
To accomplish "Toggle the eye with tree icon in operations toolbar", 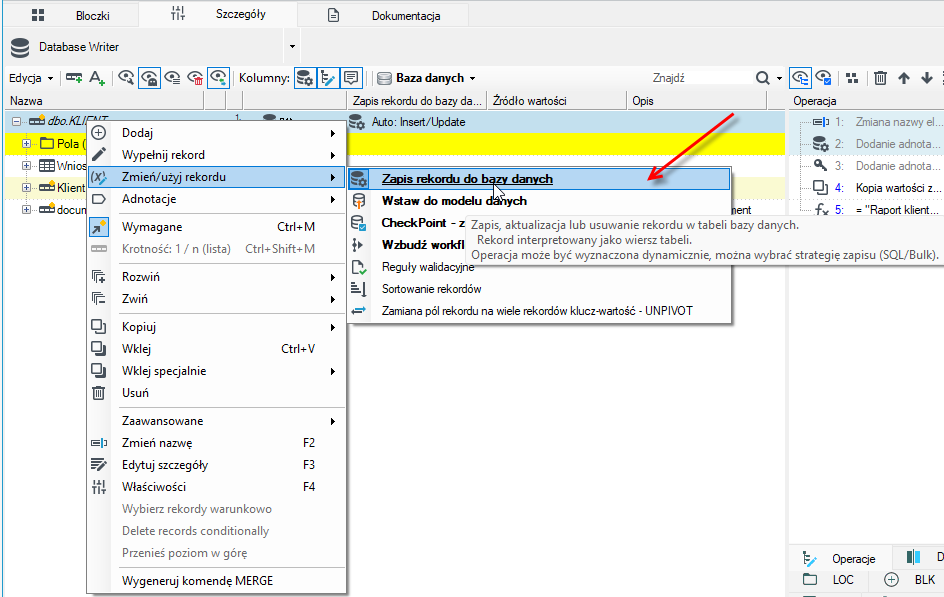I will (x=800, y=78).
